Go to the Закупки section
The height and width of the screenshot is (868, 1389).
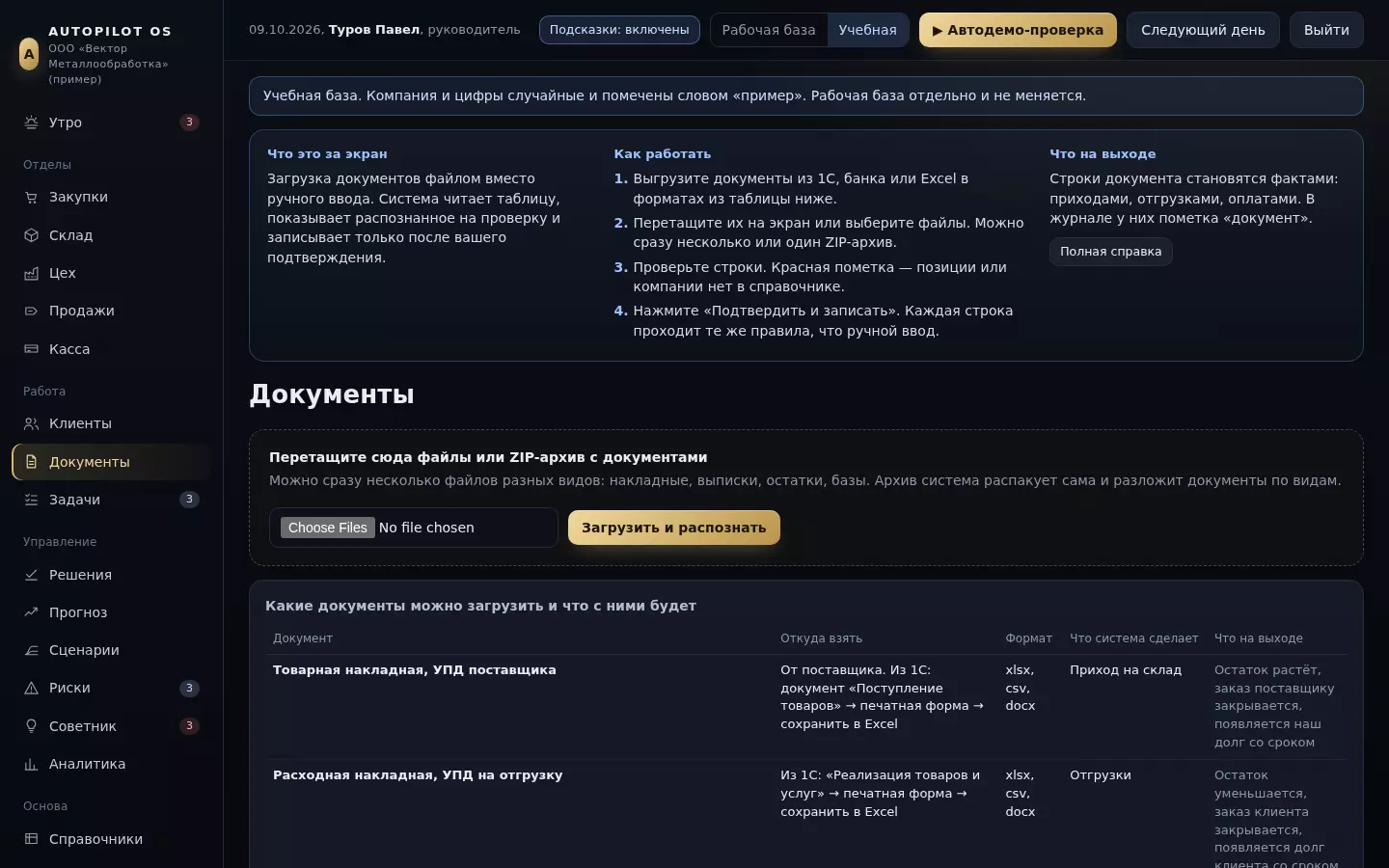pyautogui.click(x=111, y=197)
